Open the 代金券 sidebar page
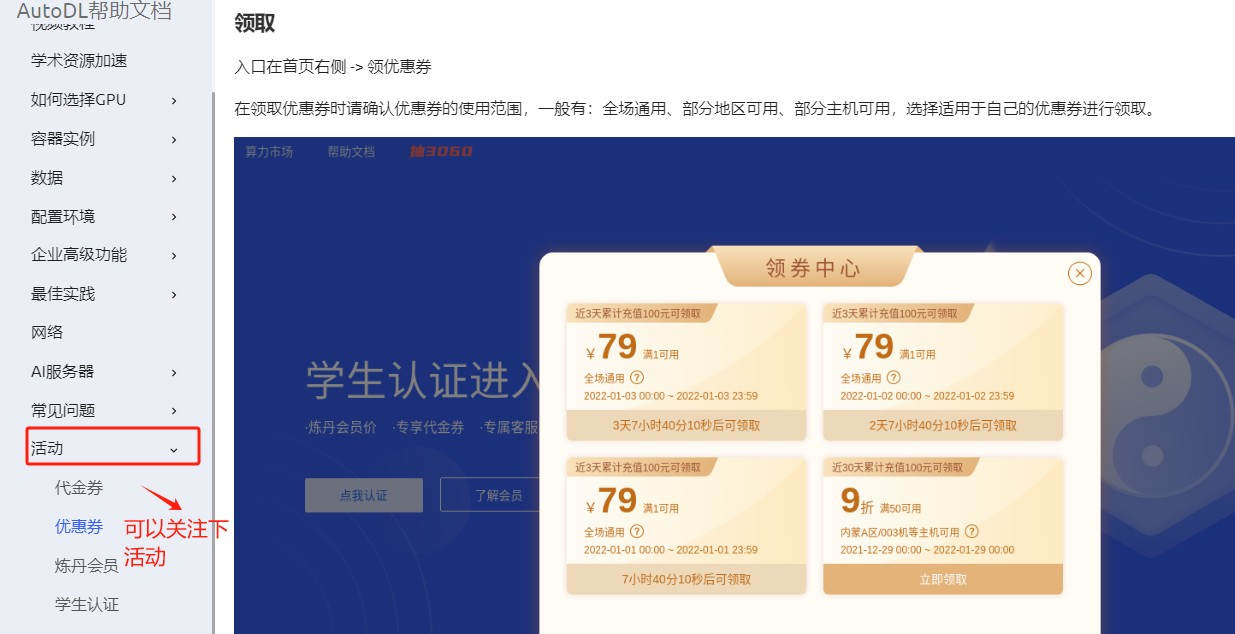 pyautogui.click(x=79, y=488)
